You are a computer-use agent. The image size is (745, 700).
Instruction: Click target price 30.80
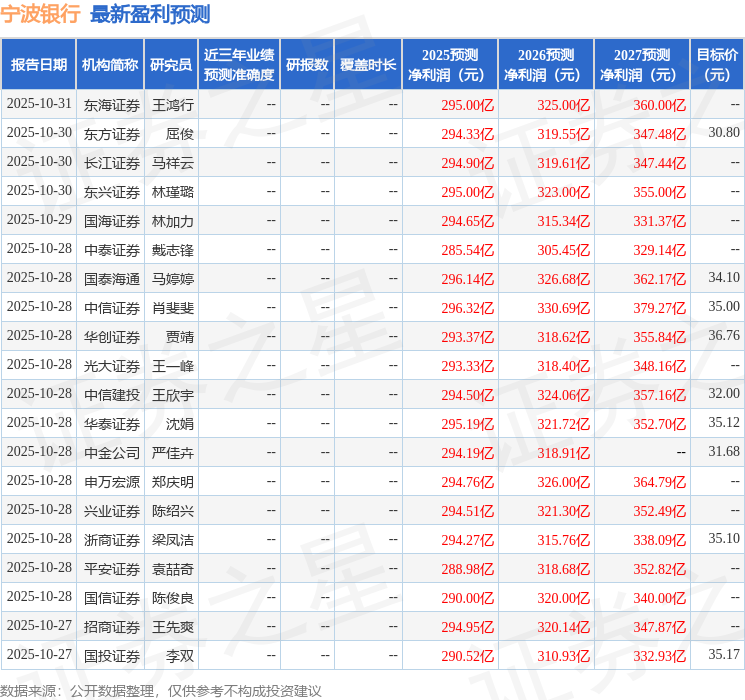coord(724,132)
